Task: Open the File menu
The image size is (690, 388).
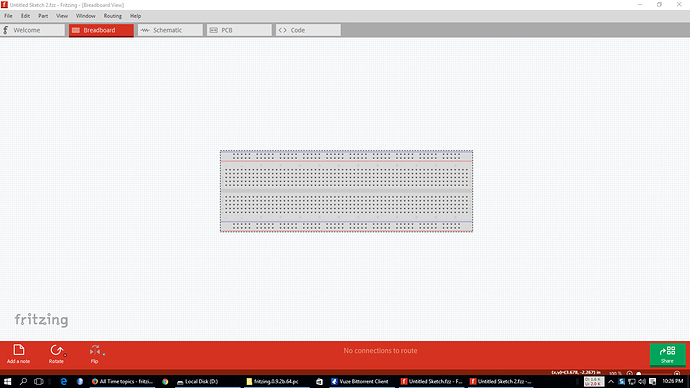Action: [8, 16]
